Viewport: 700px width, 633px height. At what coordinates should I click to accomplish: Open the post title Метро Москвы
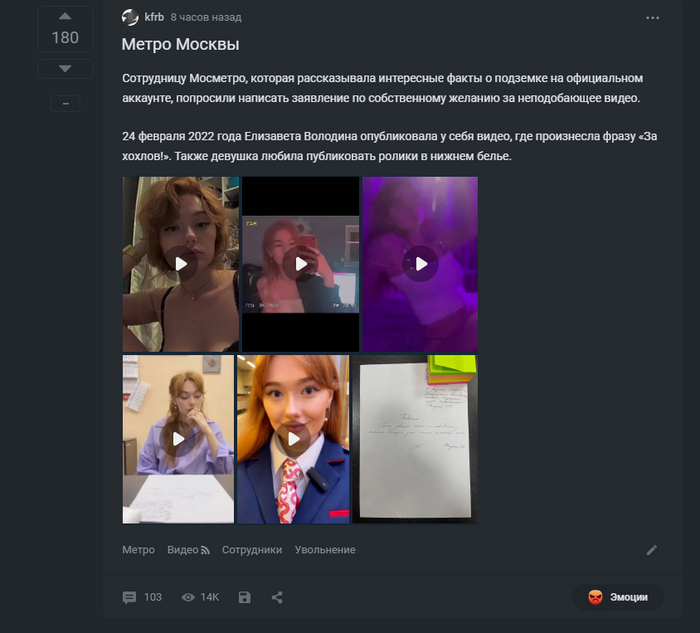180,44
